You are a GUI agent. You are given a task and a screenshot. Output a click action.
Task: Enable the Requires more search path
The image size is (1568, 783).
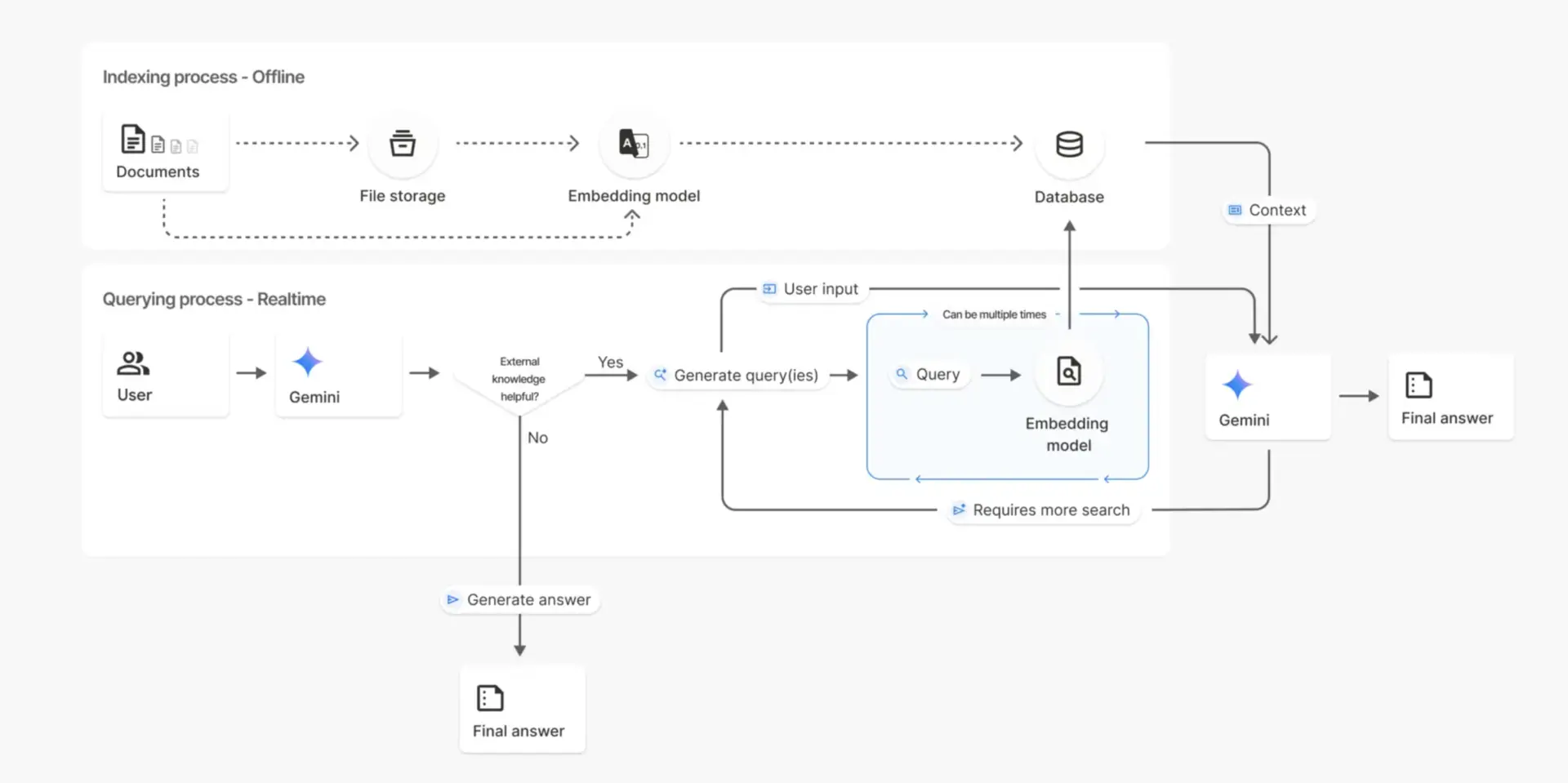click(1043, 509)
